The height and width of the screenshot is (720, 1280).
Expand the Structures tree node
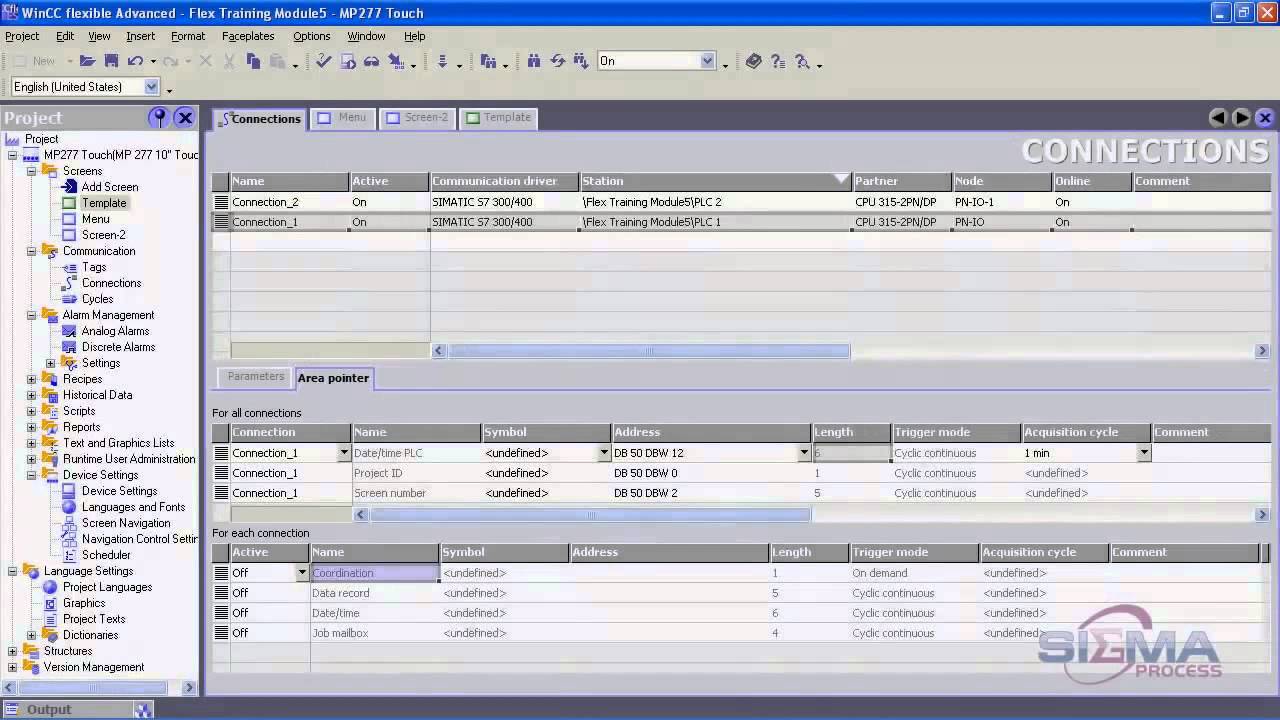click(x=12, y=651)
